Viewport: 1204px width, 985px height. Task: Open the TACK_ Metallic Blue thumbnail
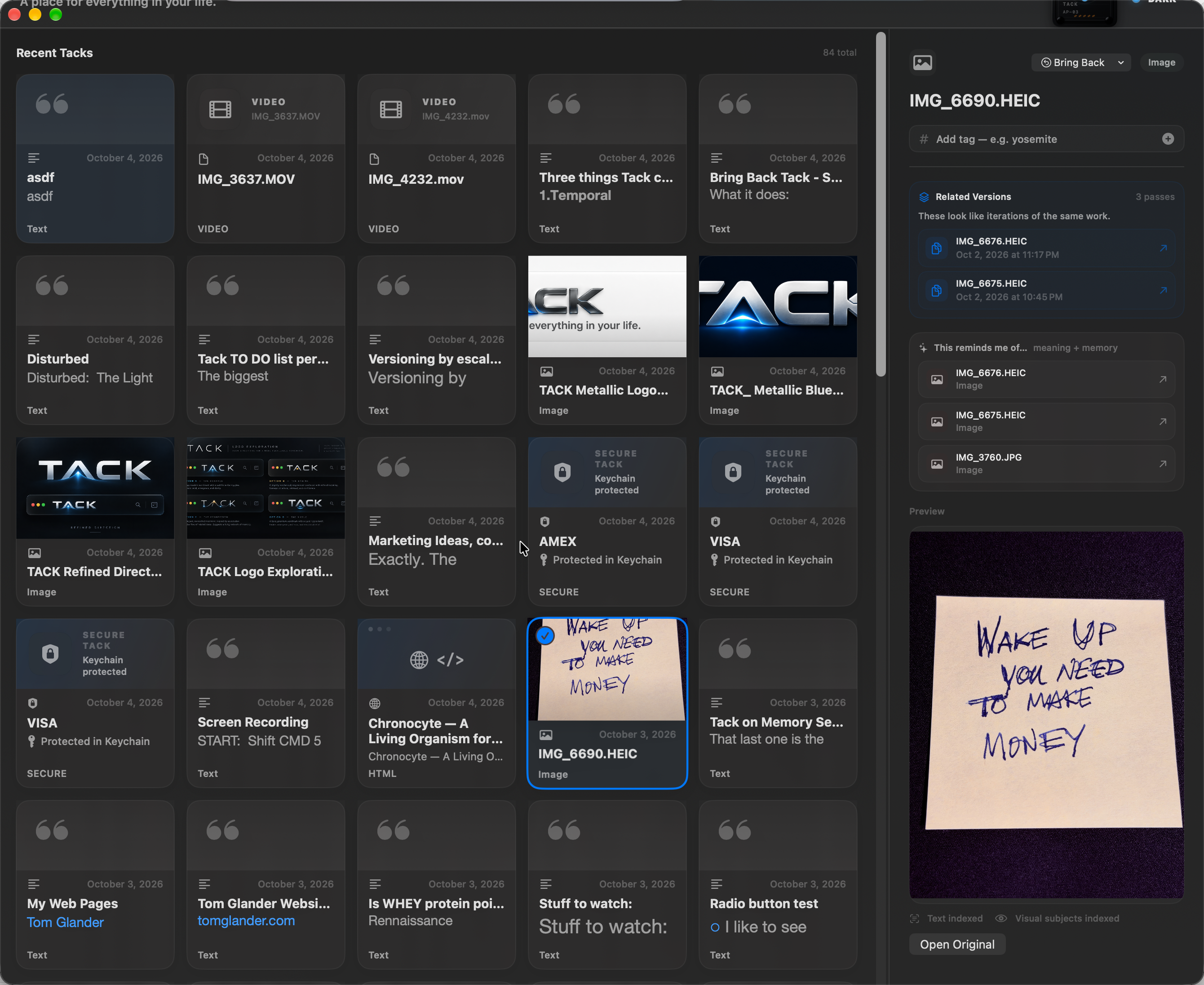point(778,306)
